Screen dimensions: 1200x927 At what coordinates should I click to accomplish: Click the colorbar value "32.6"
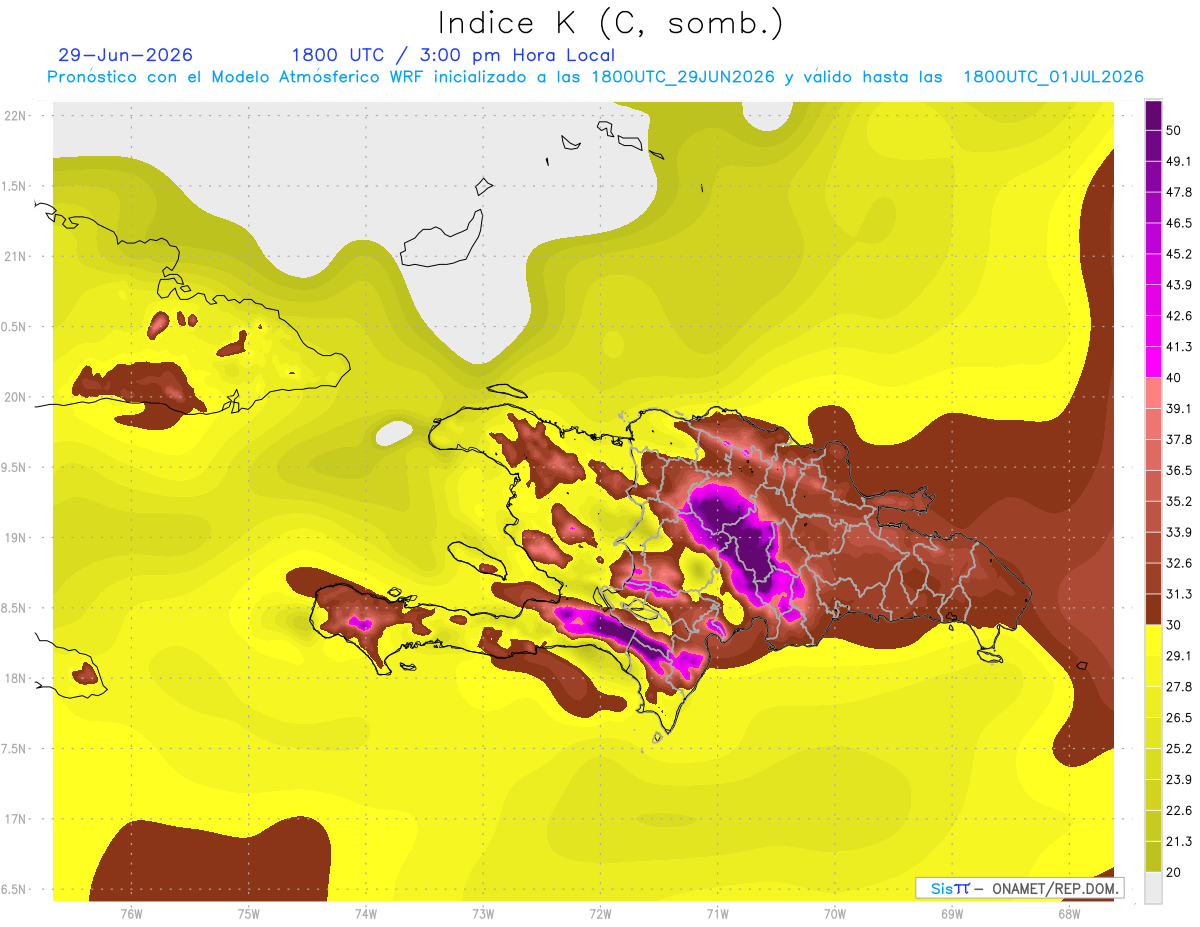coord(1179,564)
